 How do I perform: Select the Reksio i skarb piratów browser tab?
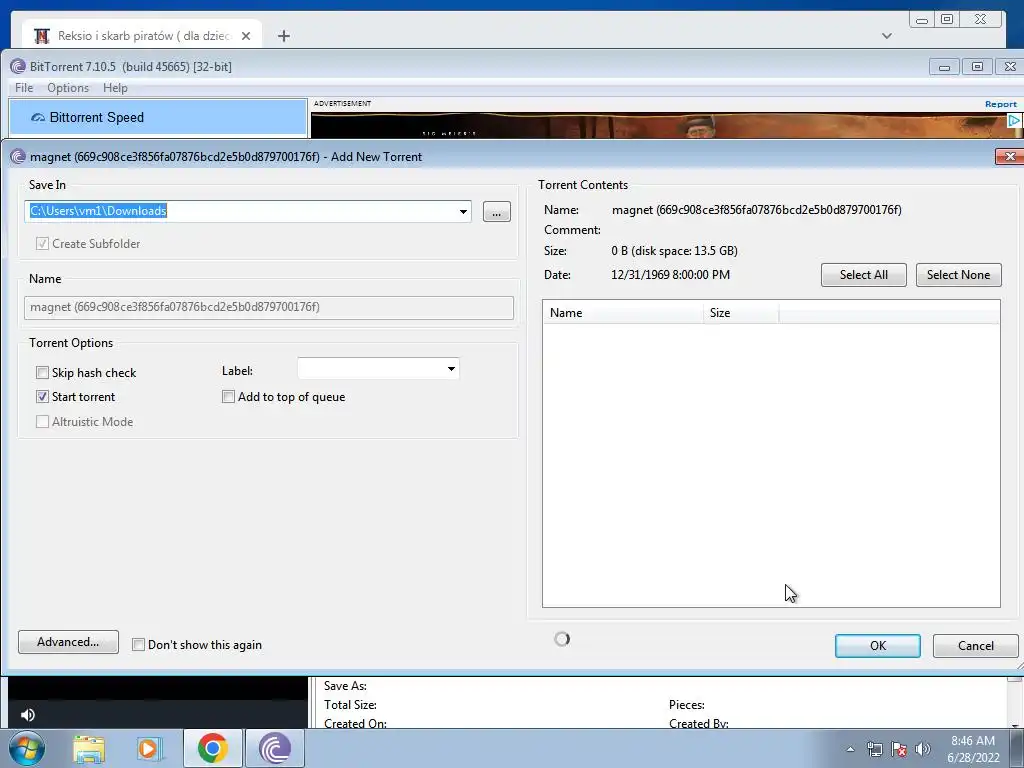point(142,36)
